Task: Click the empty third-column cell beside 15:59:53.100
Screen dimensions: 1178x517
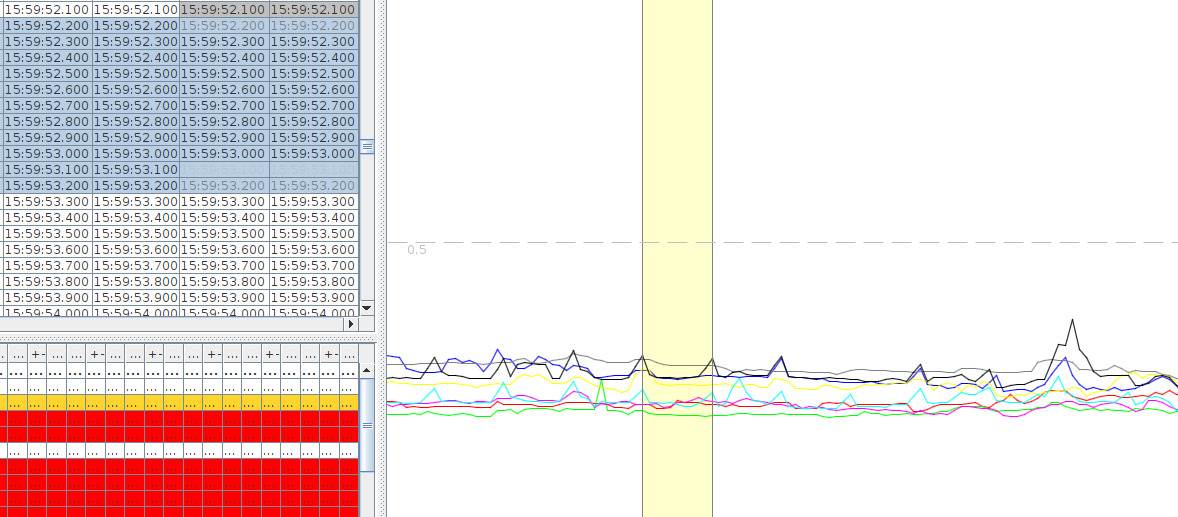Action: [x=223, y=170]
